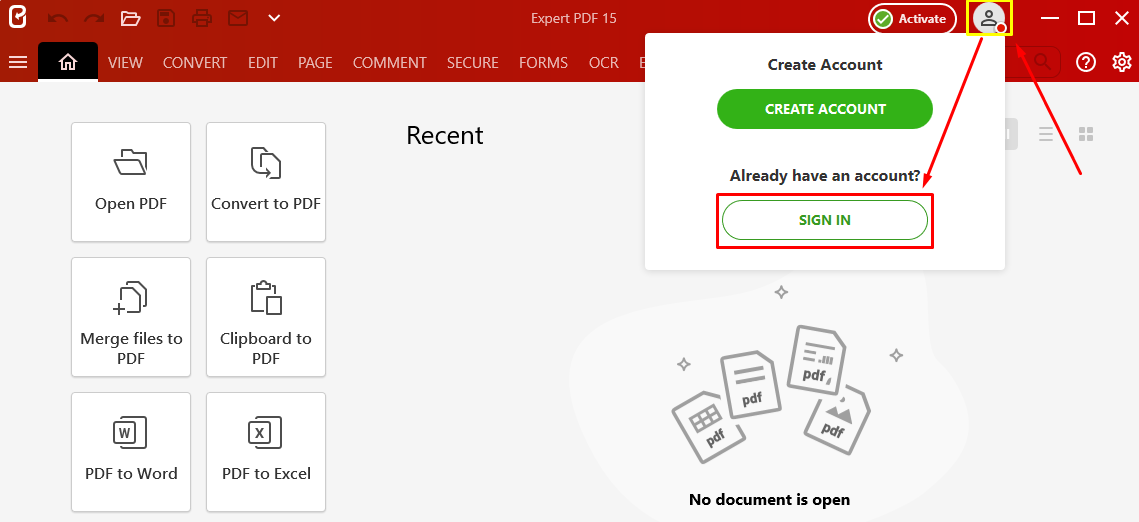Switch to the CONVERT tab
This screenshot has height=522, width=1139.
click(x=195, y=63)
